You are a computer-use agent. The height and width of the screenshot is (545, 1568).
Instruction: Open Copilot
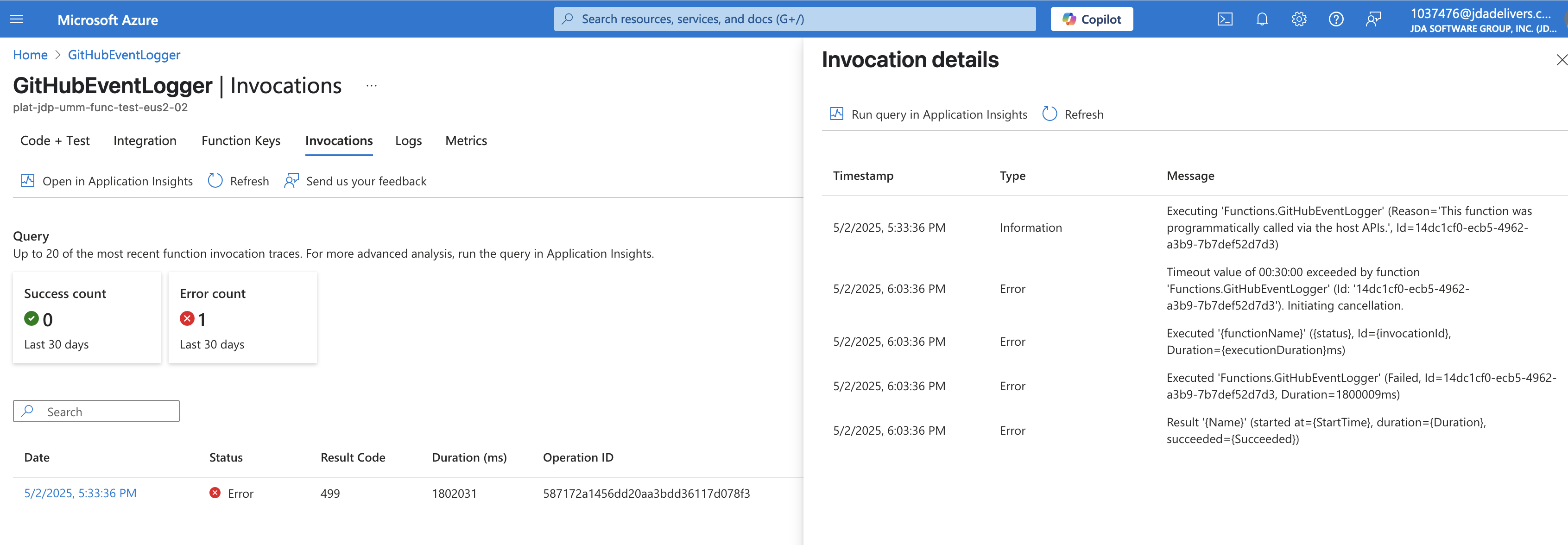tap(1091, 19)
